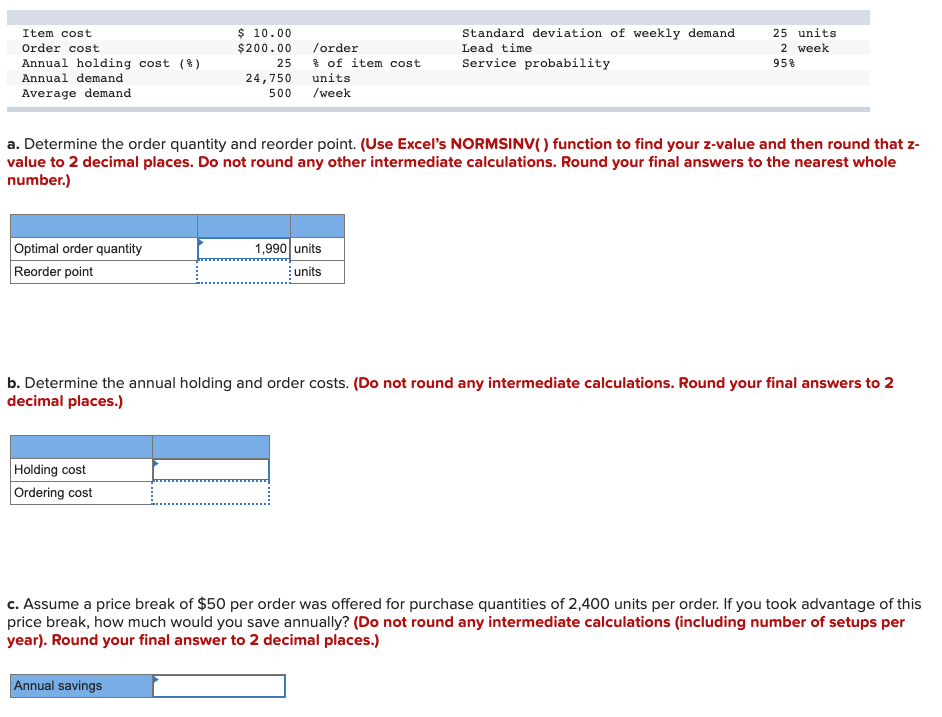The image size is (942, 717).
Task: Click the Holding cost answer field
Action: pyautogui.click(x=211, y=470)
